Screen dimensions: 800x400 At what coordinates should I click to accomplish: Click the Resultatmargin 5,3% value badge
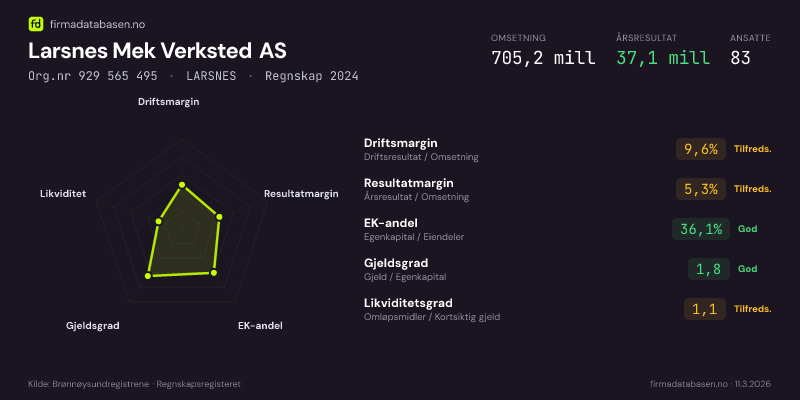[x=700, y=189]
